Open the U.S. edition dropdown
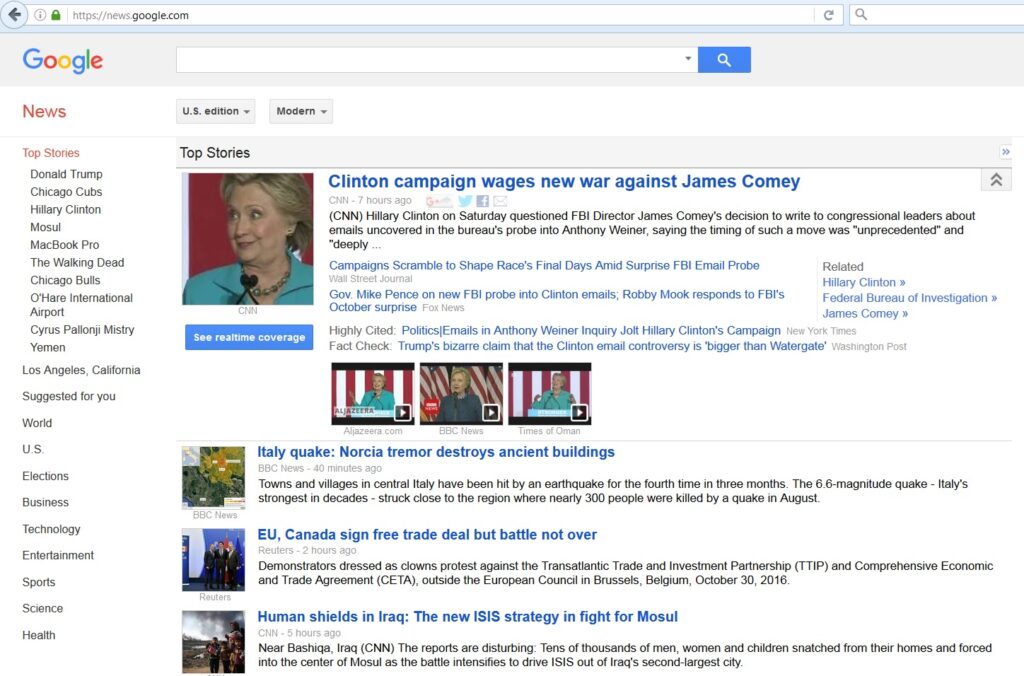The image size is (1024, 676). [x=216, y=111]
